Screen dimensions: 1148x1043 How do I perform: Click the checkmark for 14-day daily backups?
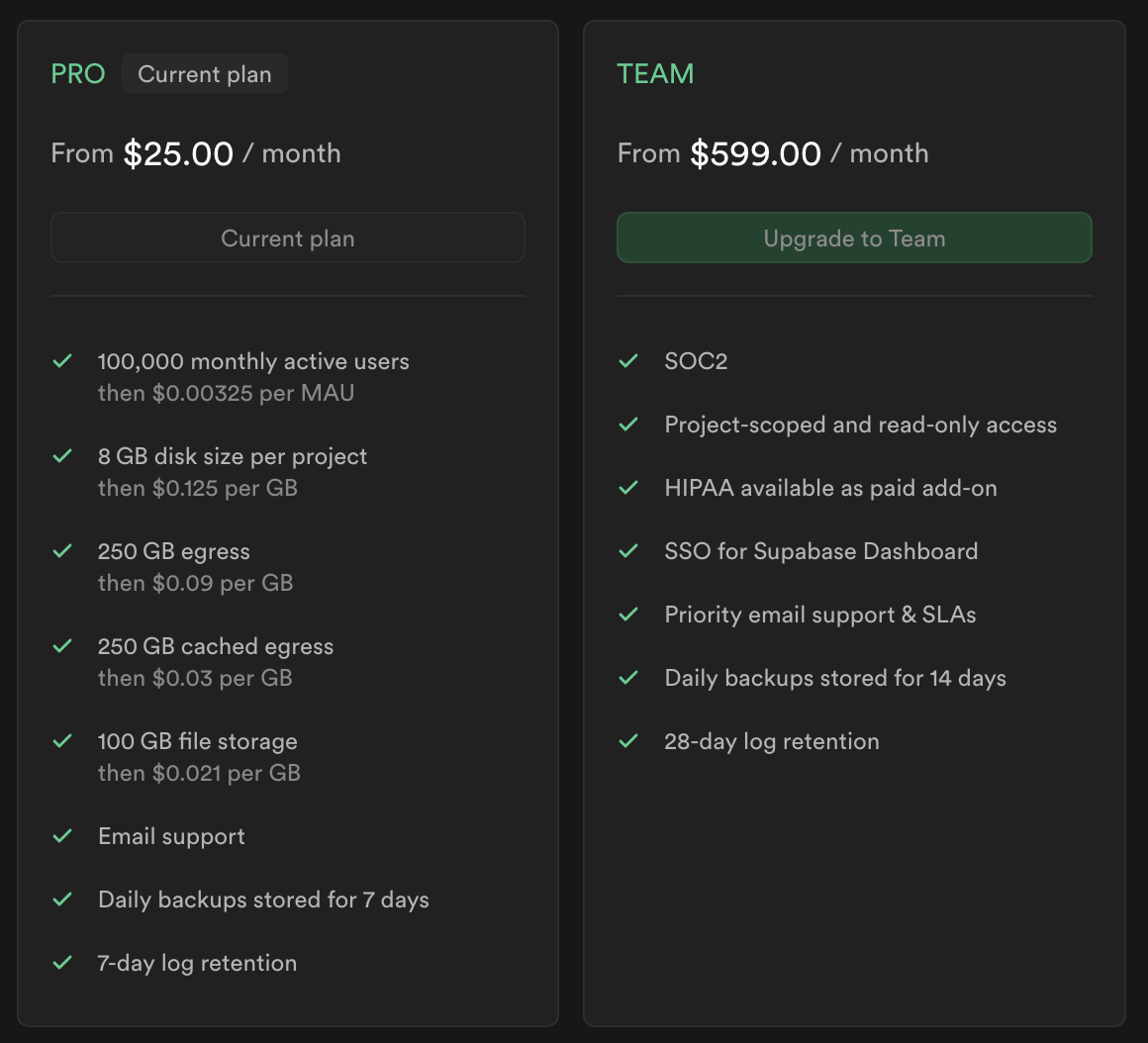point(628,678)
